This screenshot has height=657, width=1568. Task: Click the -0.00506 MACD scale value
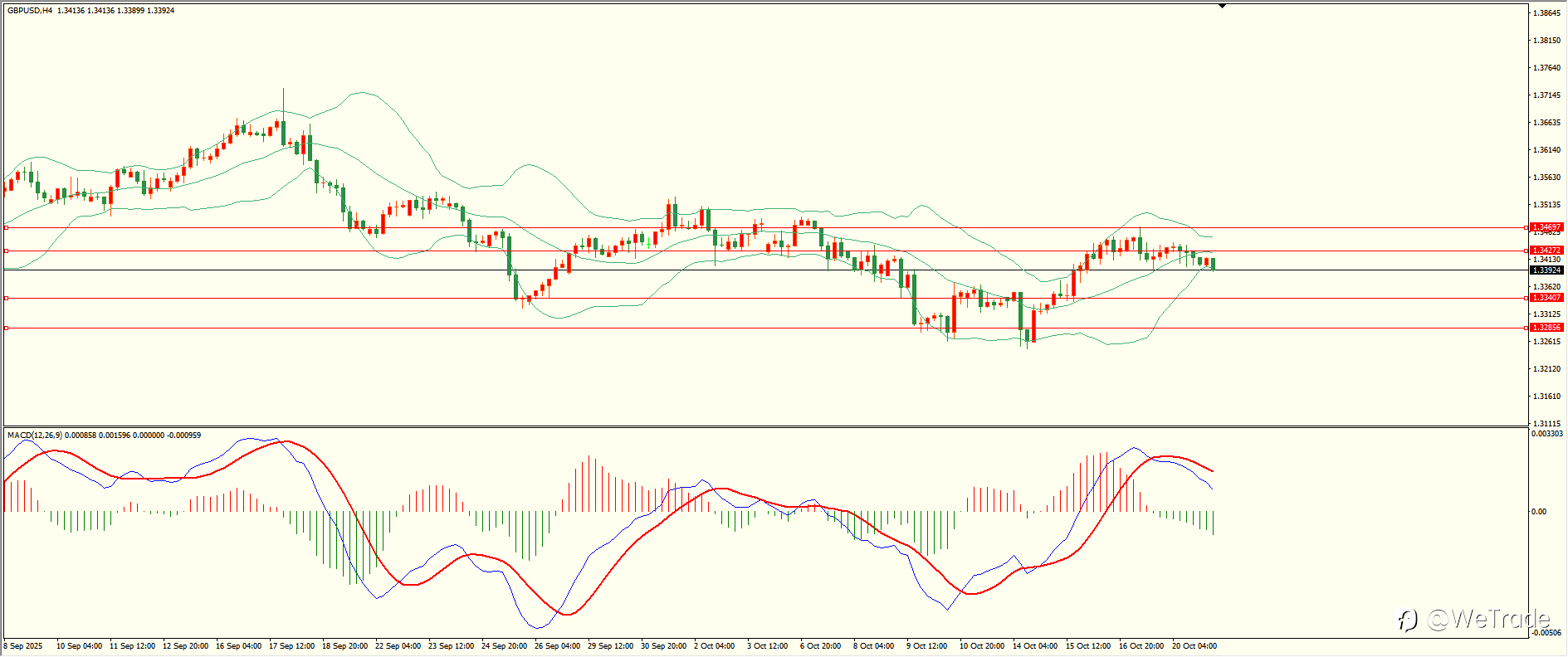pyautogui.click(x=1546, y=633)
